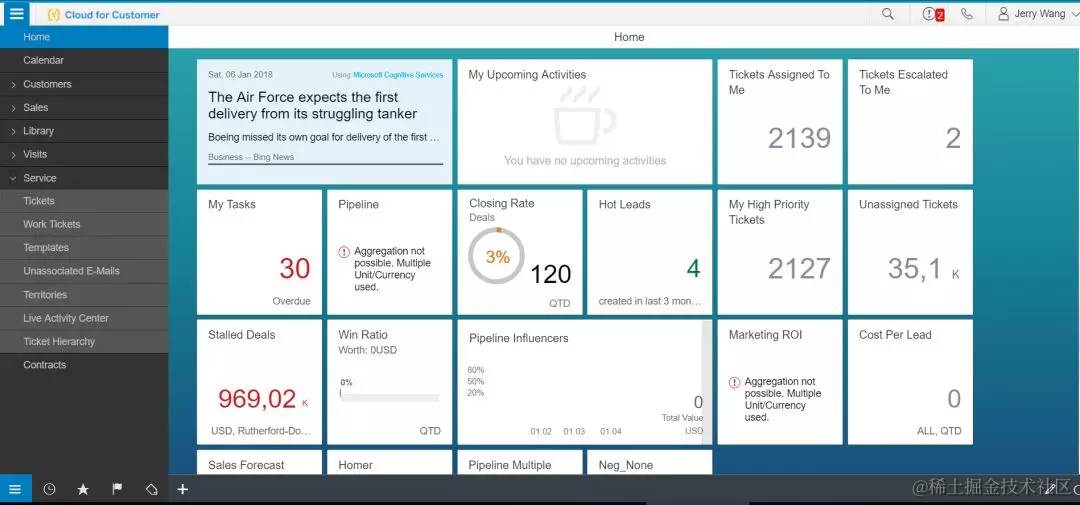Image resolution: width=1080 pixels, height=505 pixels.
Task: Open the Hot Leads tile
Action: coord(650,252)
